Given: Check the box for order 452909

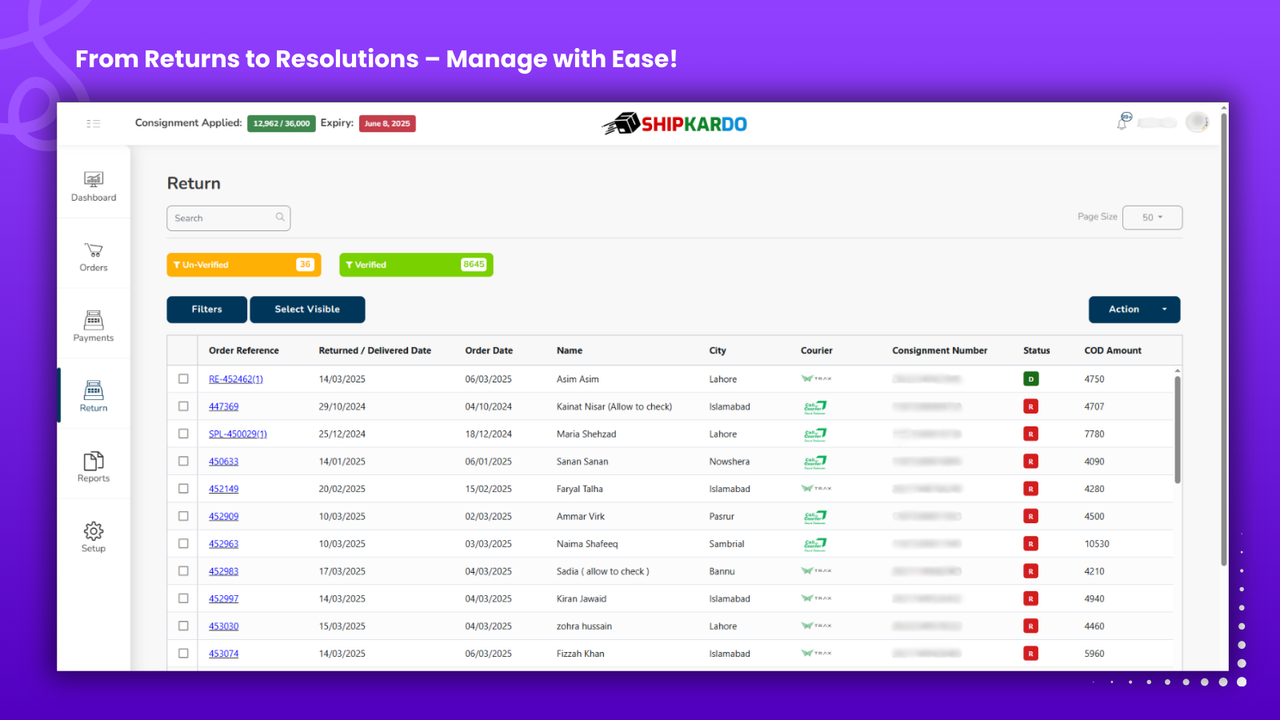Looking at the screenshot, I should click(183, 516).
